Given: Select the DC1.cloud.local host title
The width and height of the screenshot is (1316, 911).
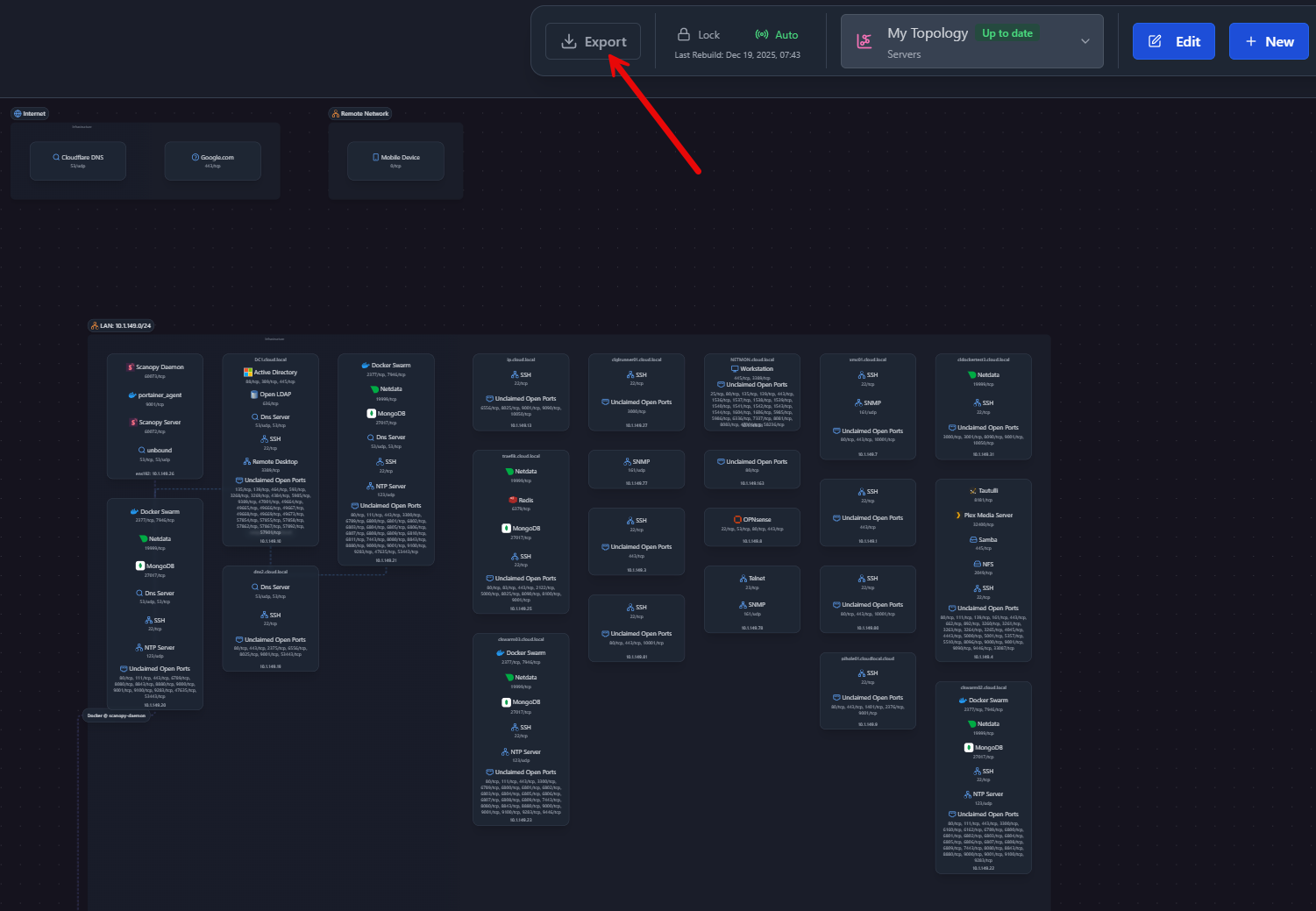Looking at the screenshot, I should 270,359.
